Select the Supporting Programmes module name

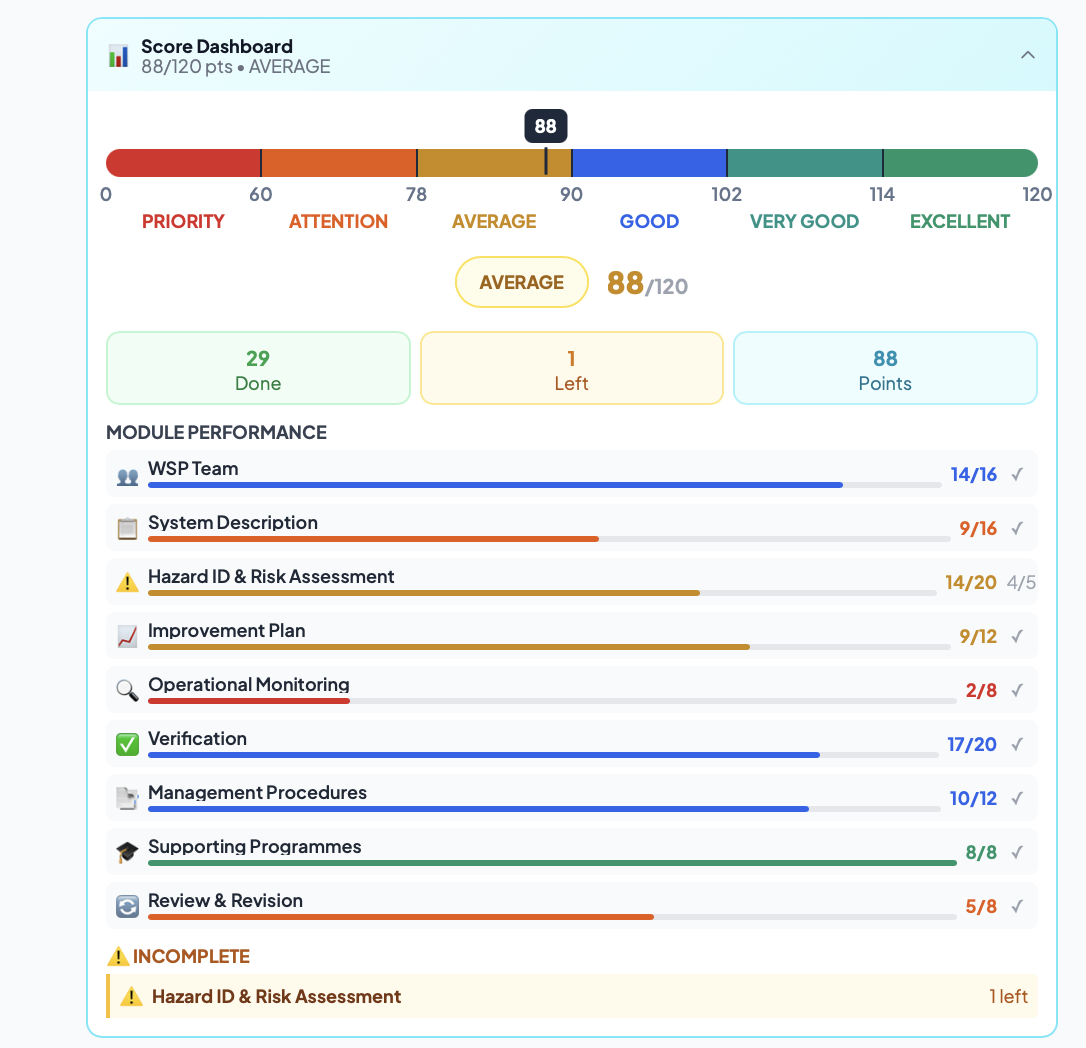pyautogui.click(x=254, y=847)
